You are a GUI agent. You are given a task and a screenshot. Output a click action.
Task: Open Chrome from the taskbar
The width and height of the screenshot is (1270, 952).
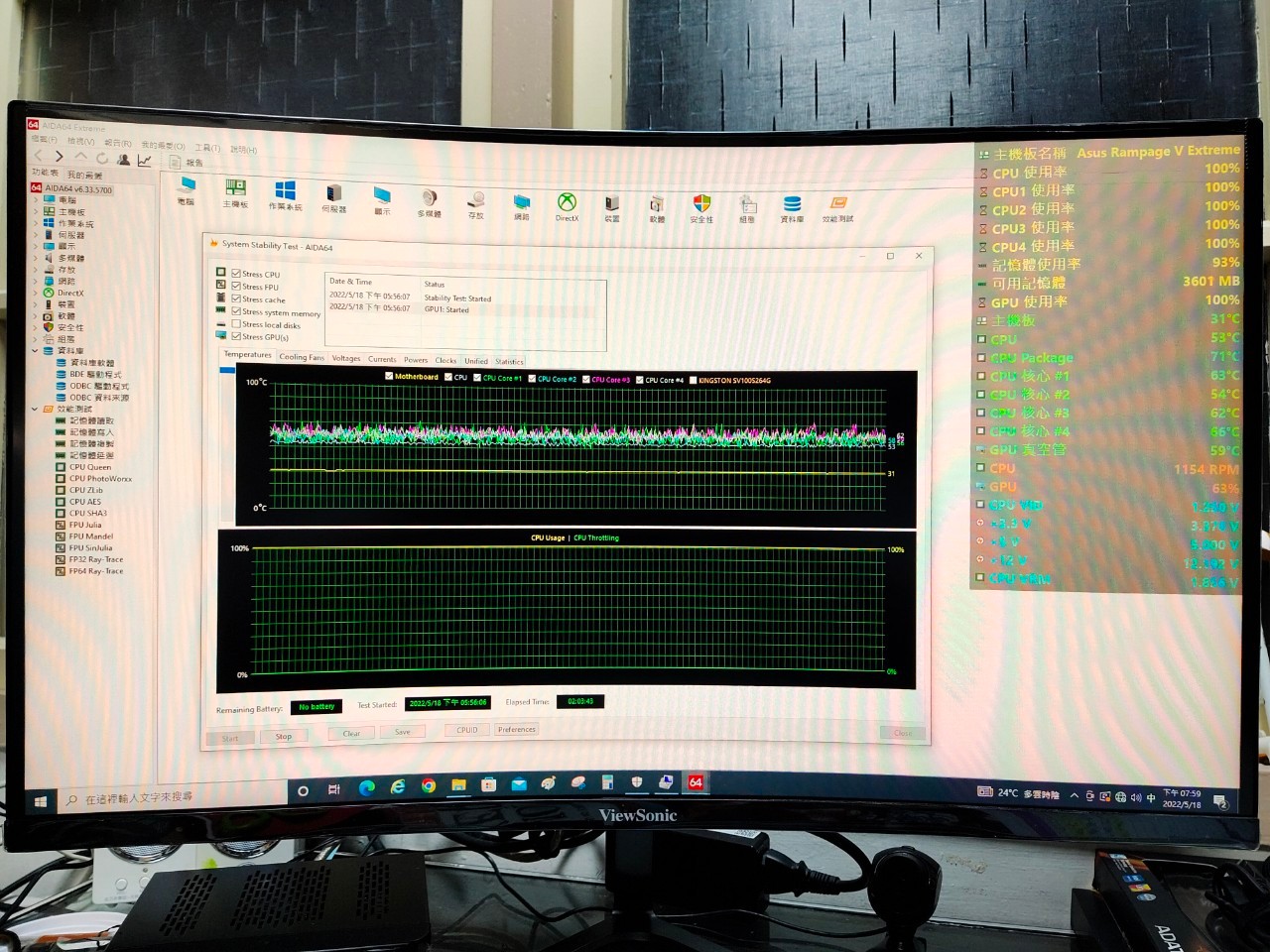click(x=428, y=785)
